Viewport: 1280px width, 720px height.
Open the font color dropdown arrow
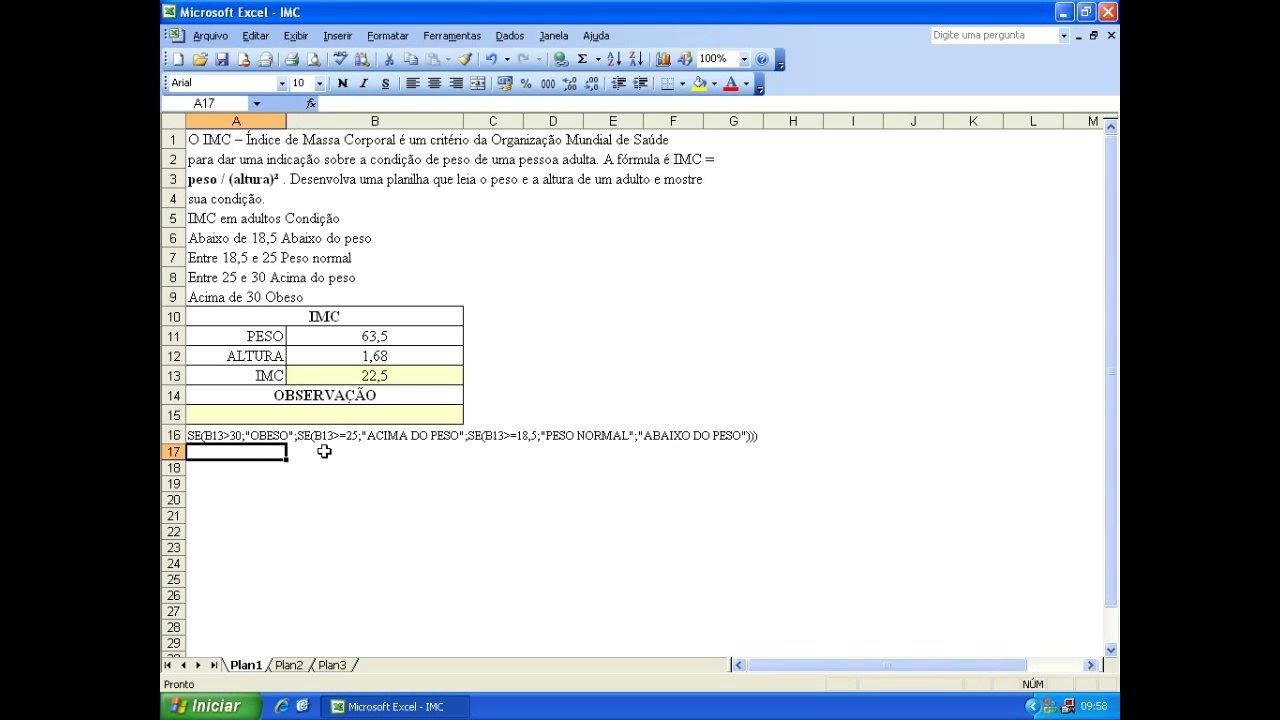[x=746, y=83]
